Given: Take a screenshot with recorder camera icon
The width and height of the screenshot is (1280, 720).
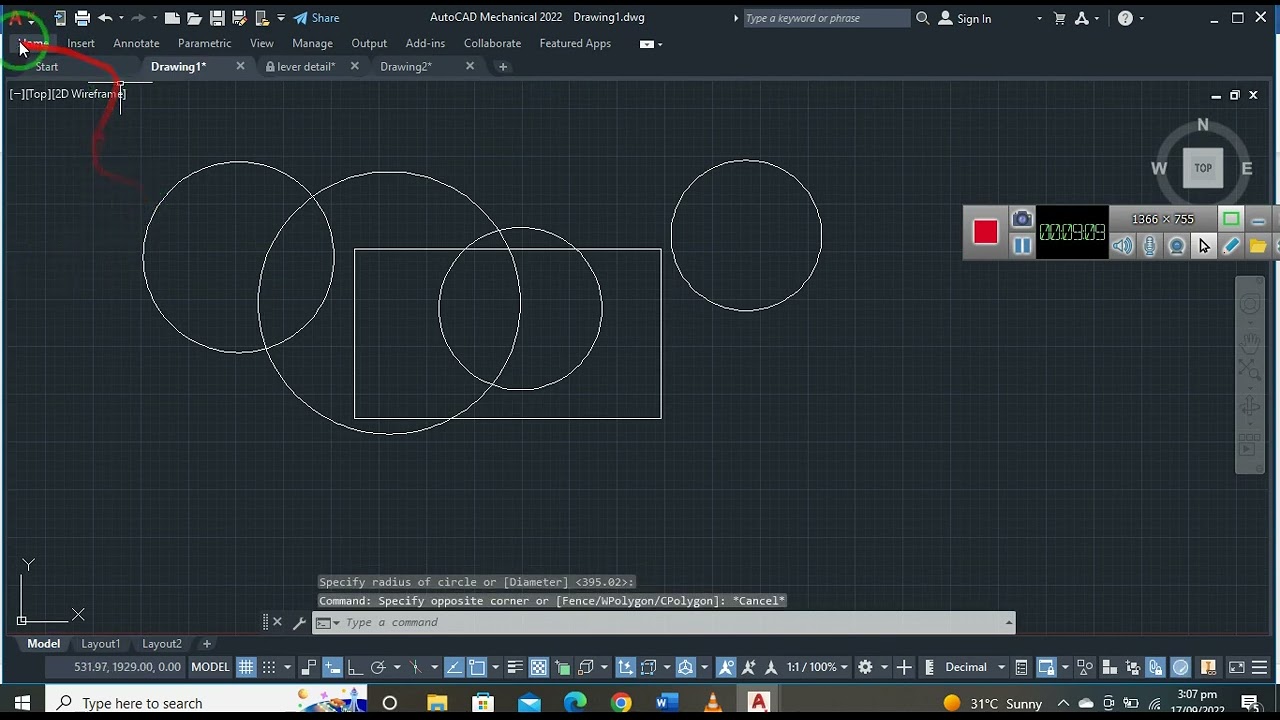Looking at the screenshot, I should (x=1022, y=220).
